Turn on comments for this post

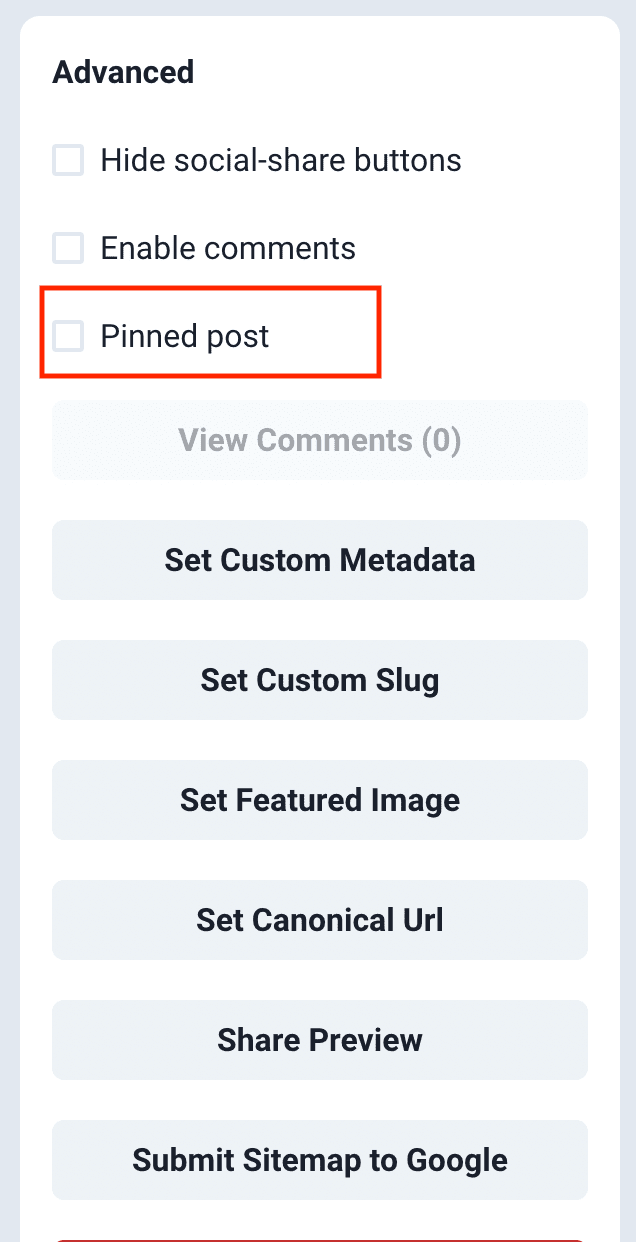tap(68, 248)
